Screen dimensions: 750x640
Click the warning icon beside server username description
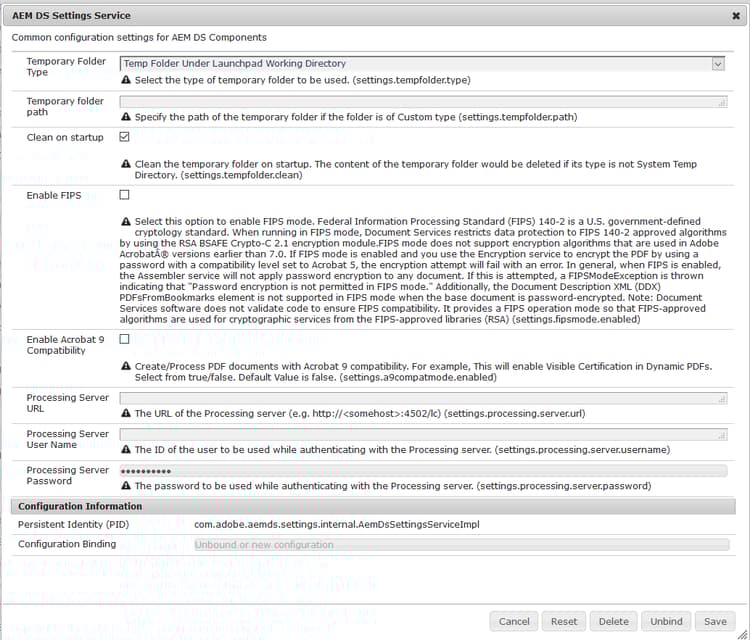pos(126,449)
